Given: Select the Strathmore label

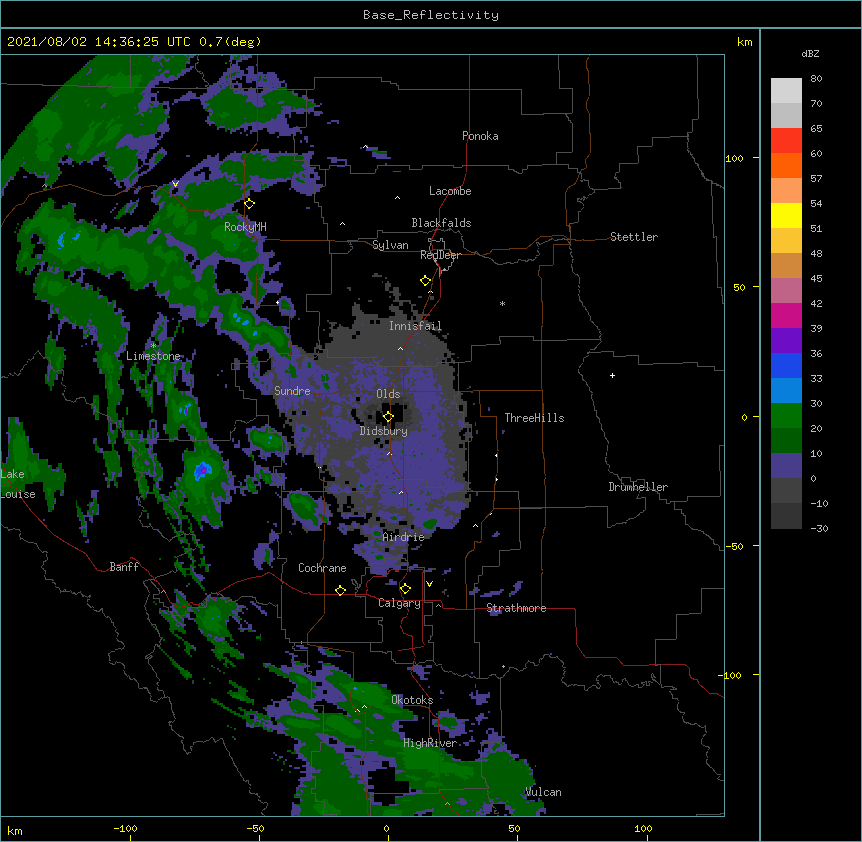Looking at the screenshot, I should click(516, 608).
